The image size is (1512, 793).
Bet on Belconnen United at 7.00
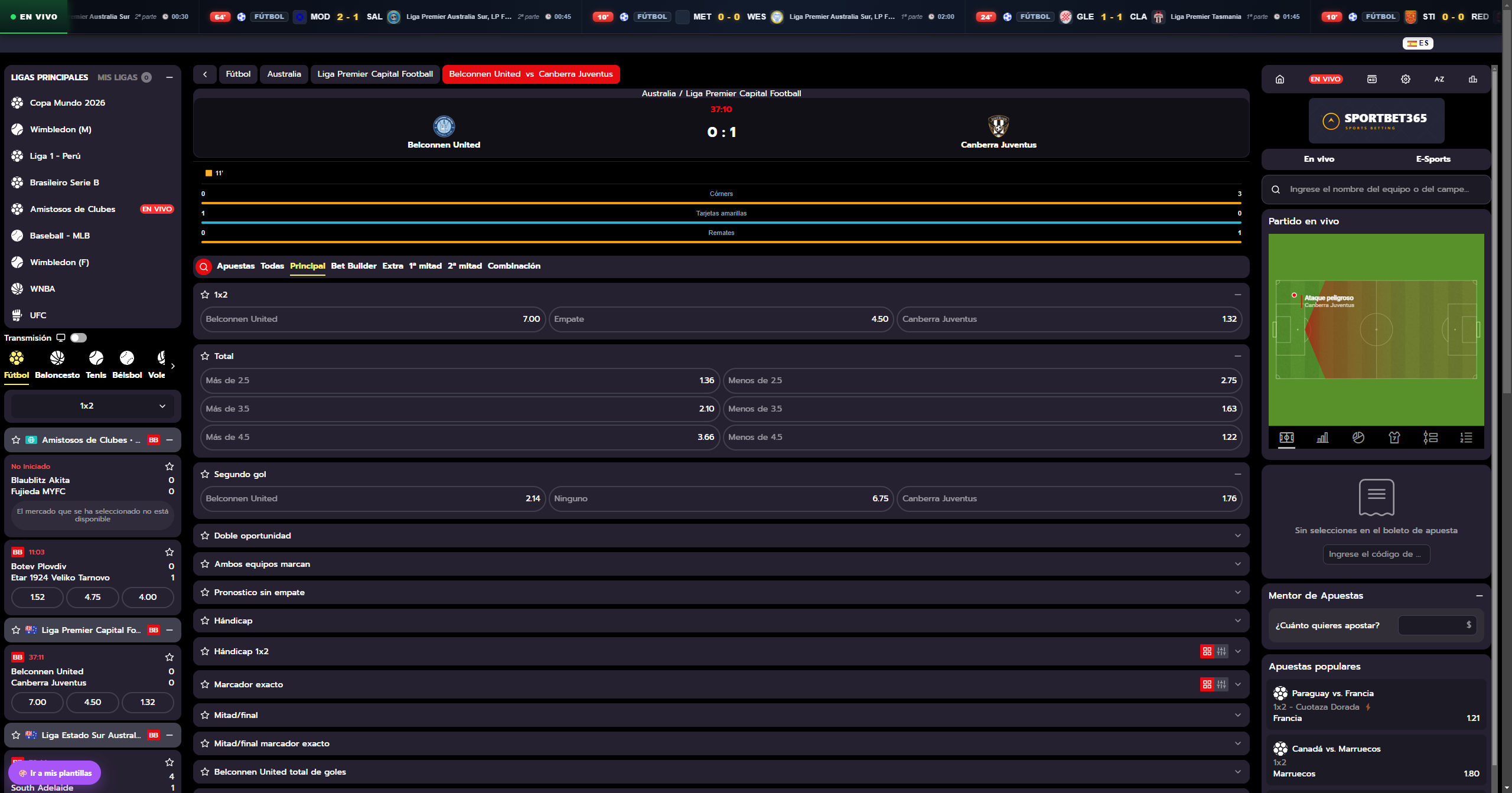point(373,319)
